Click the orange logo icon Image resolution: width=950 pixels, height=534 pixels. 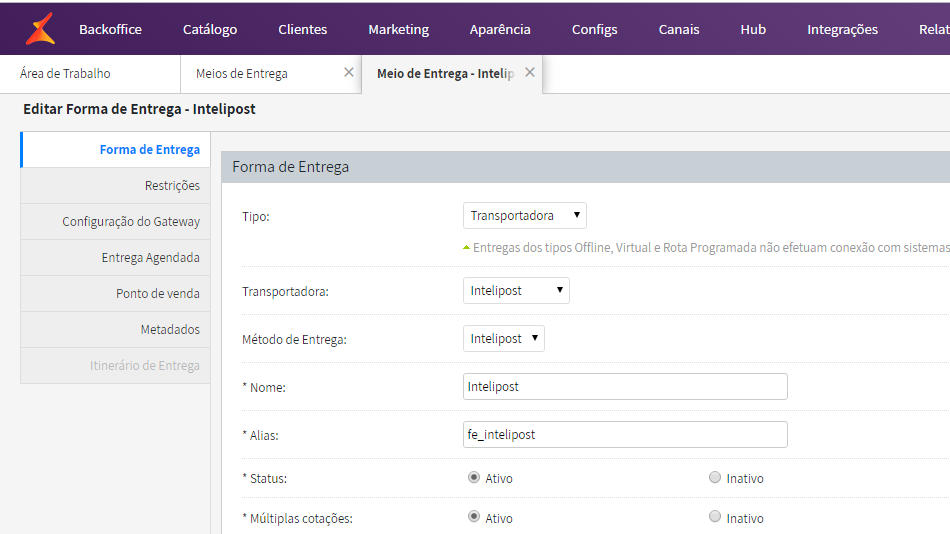[x=41, y=29]
